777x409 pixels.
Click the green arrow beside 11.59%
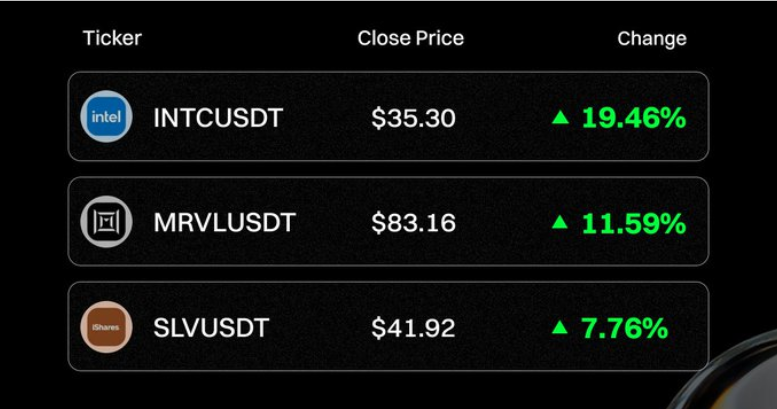(560, 222)
